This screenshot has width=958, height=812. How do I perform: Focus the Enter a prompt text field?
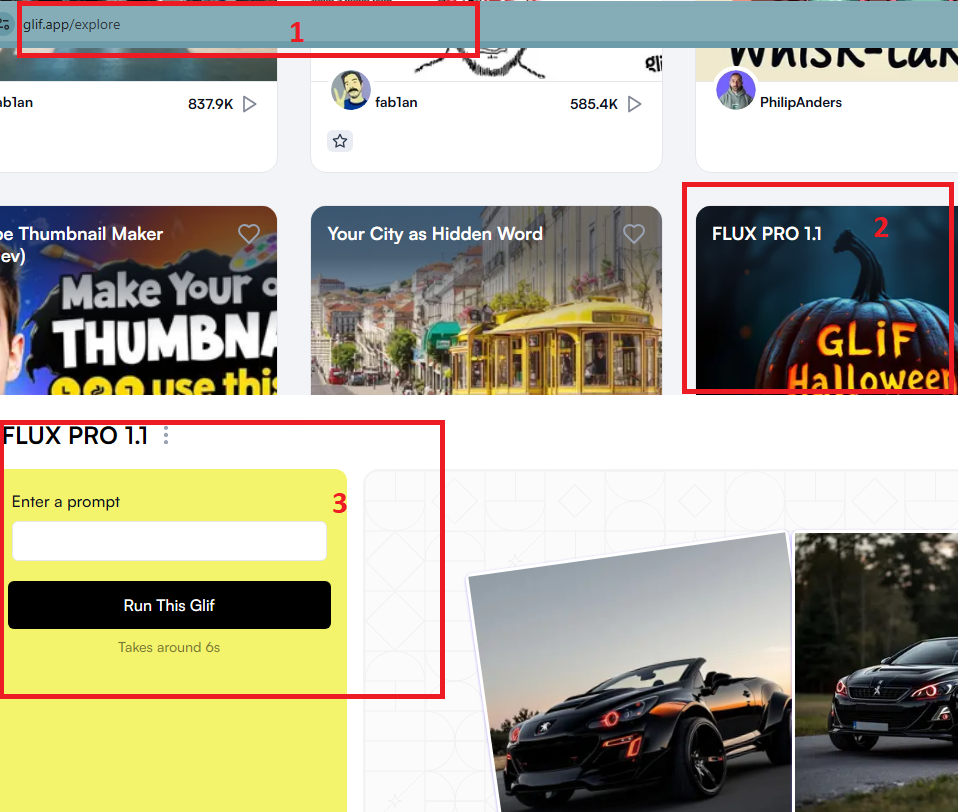pos(169,541)
